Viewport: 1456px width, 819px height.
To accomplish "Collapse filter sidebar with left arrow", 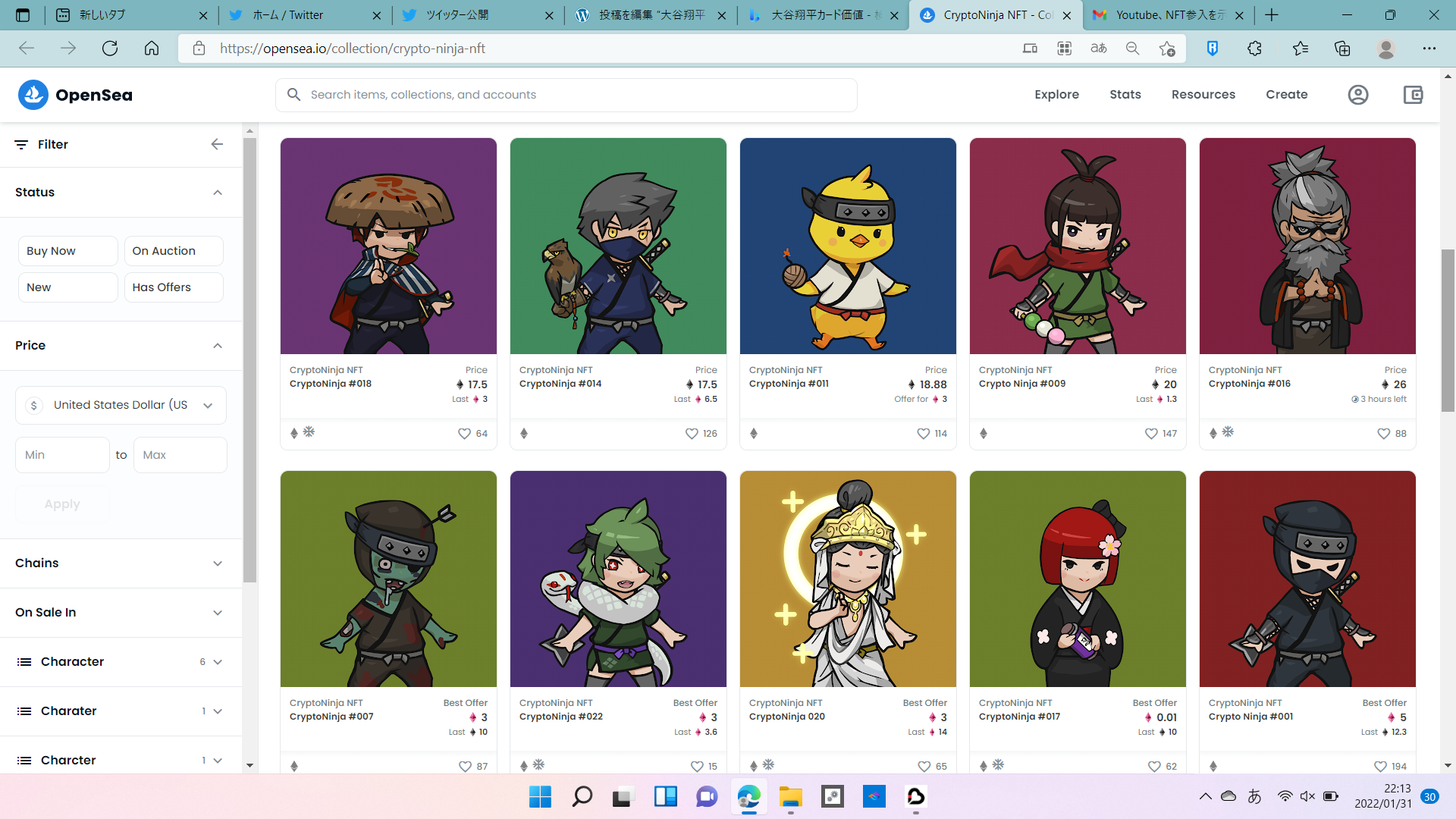I will point(217,144).
